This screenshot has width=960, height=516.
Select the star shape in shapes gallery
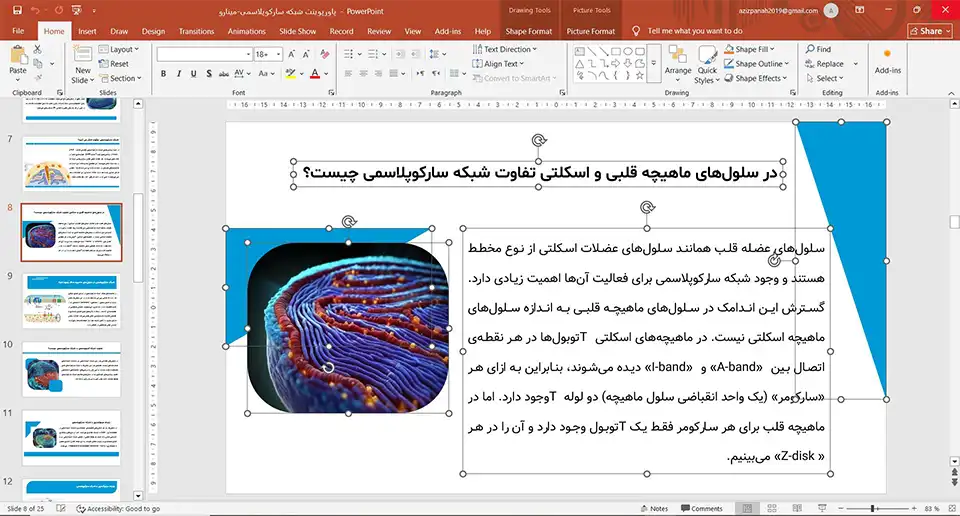[x=640, y=75]
